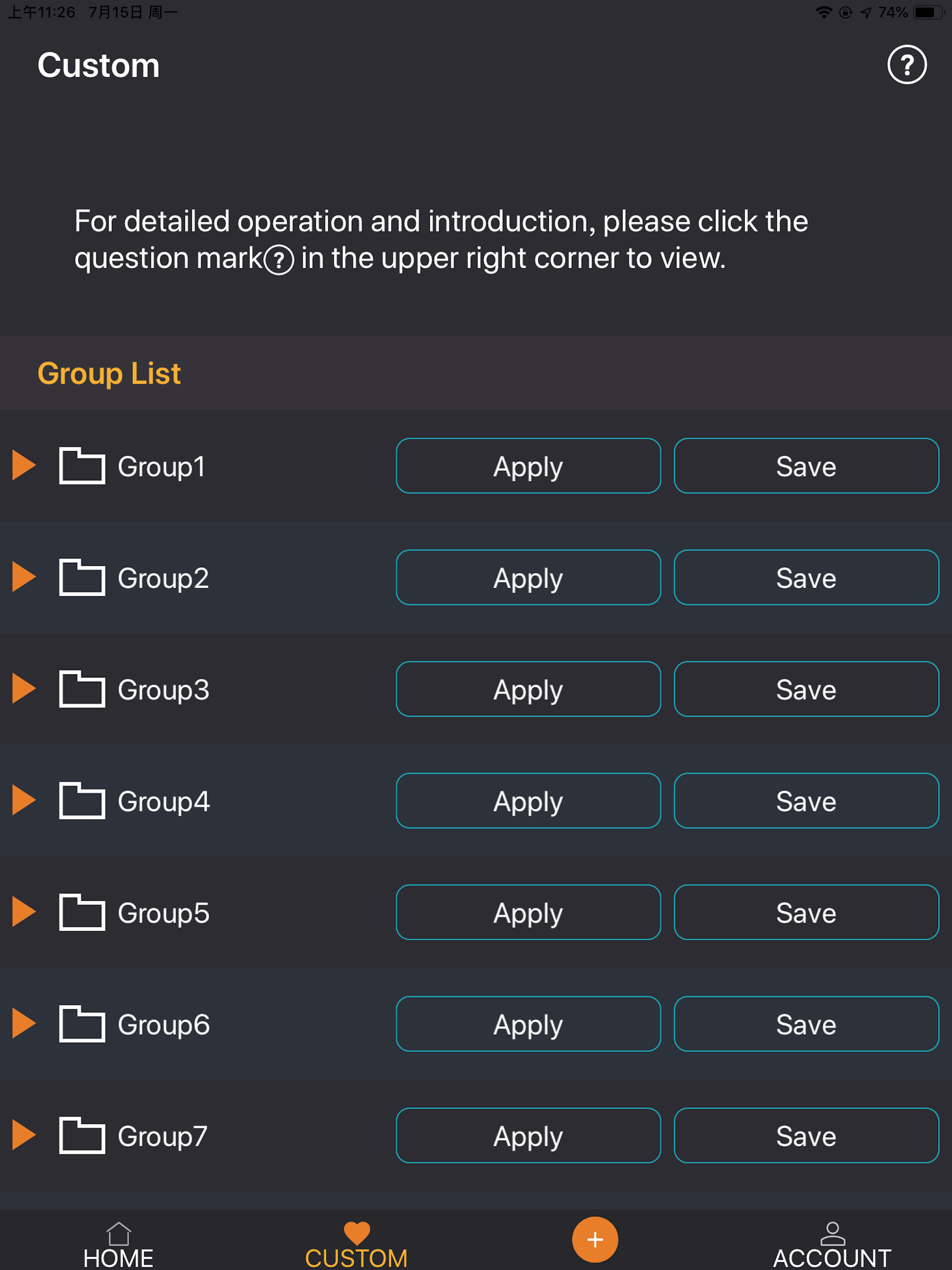
Task: Click the Group3 folder icon
Action: tap(82, 688)
